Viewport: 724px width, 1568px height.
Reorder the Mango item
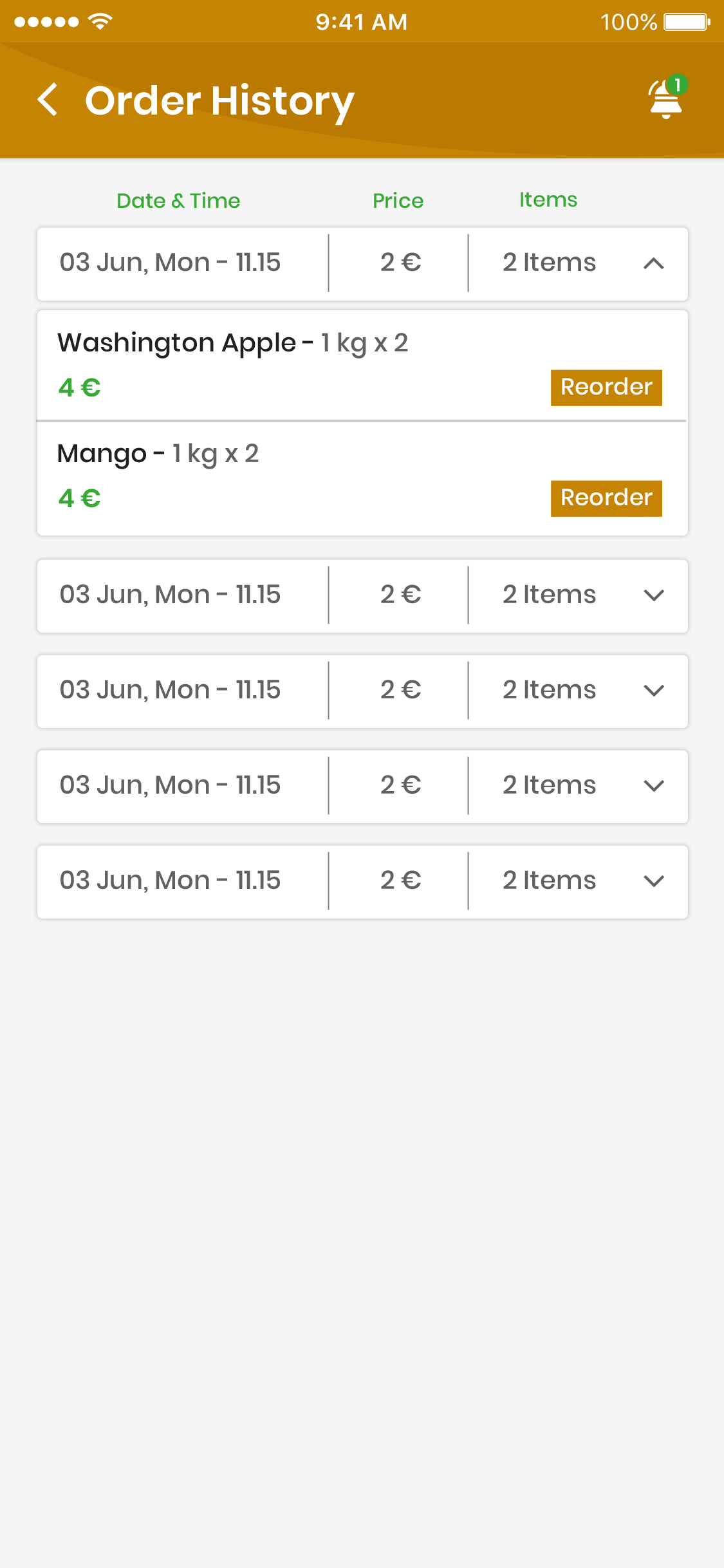(x=606, y=498)
